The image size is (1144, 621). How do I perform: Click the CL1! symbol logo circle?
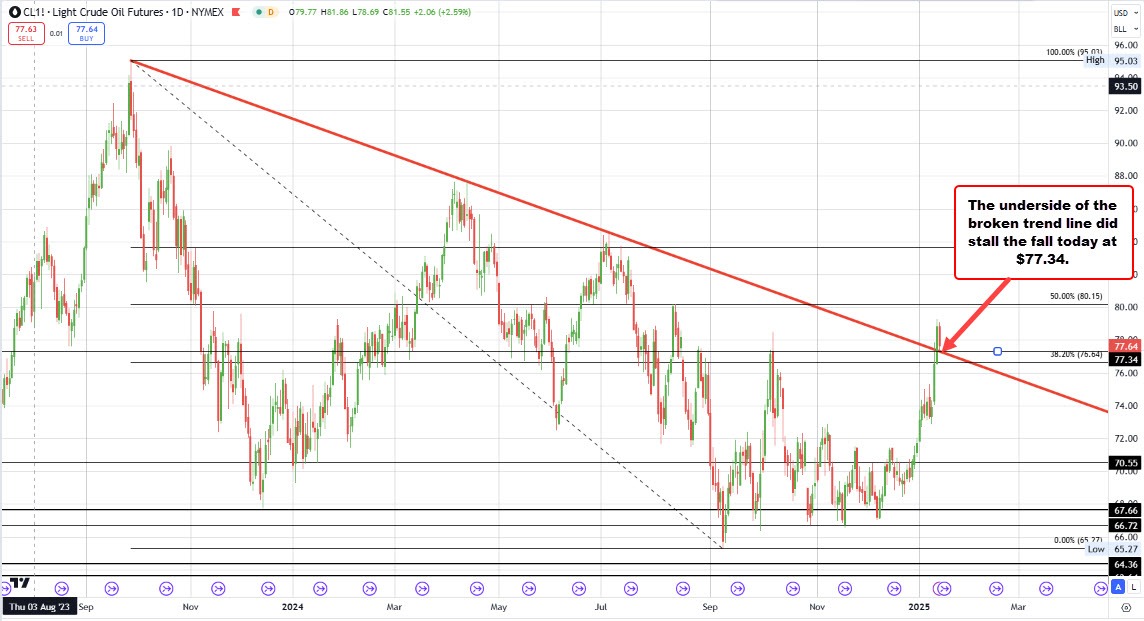point(15,12)
